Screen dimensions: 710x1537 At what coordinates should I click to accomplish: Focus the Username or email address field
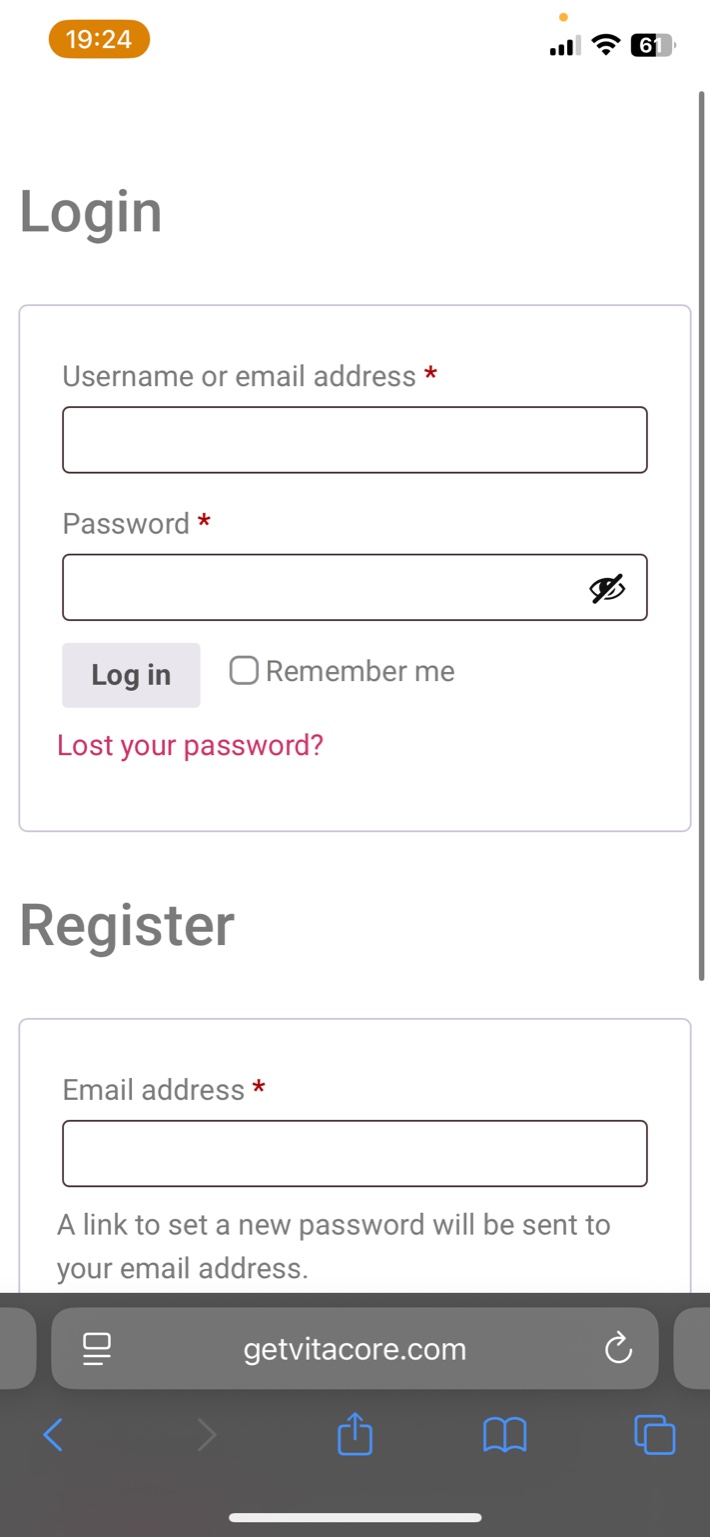354,440
